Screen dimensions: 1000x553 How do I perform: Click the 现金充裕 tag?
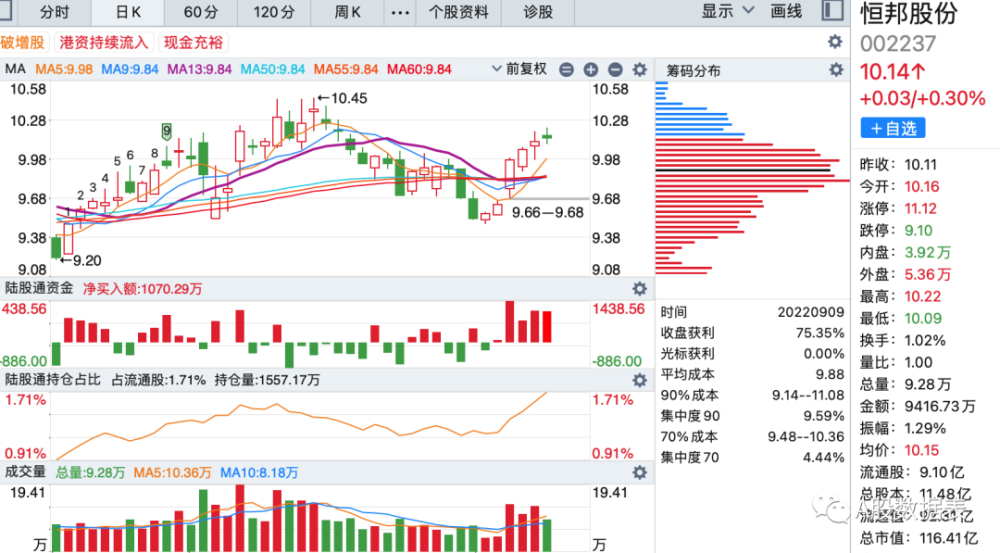[193, 43]
